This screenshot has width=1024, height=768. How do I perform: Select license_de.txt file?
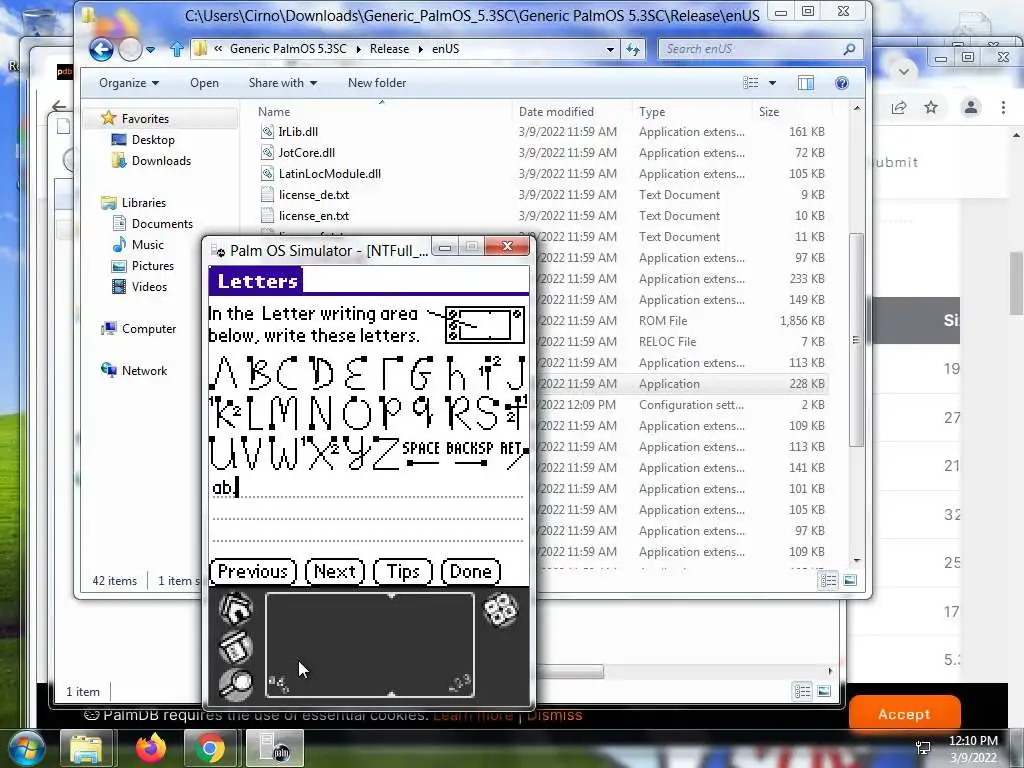[314, 195]
